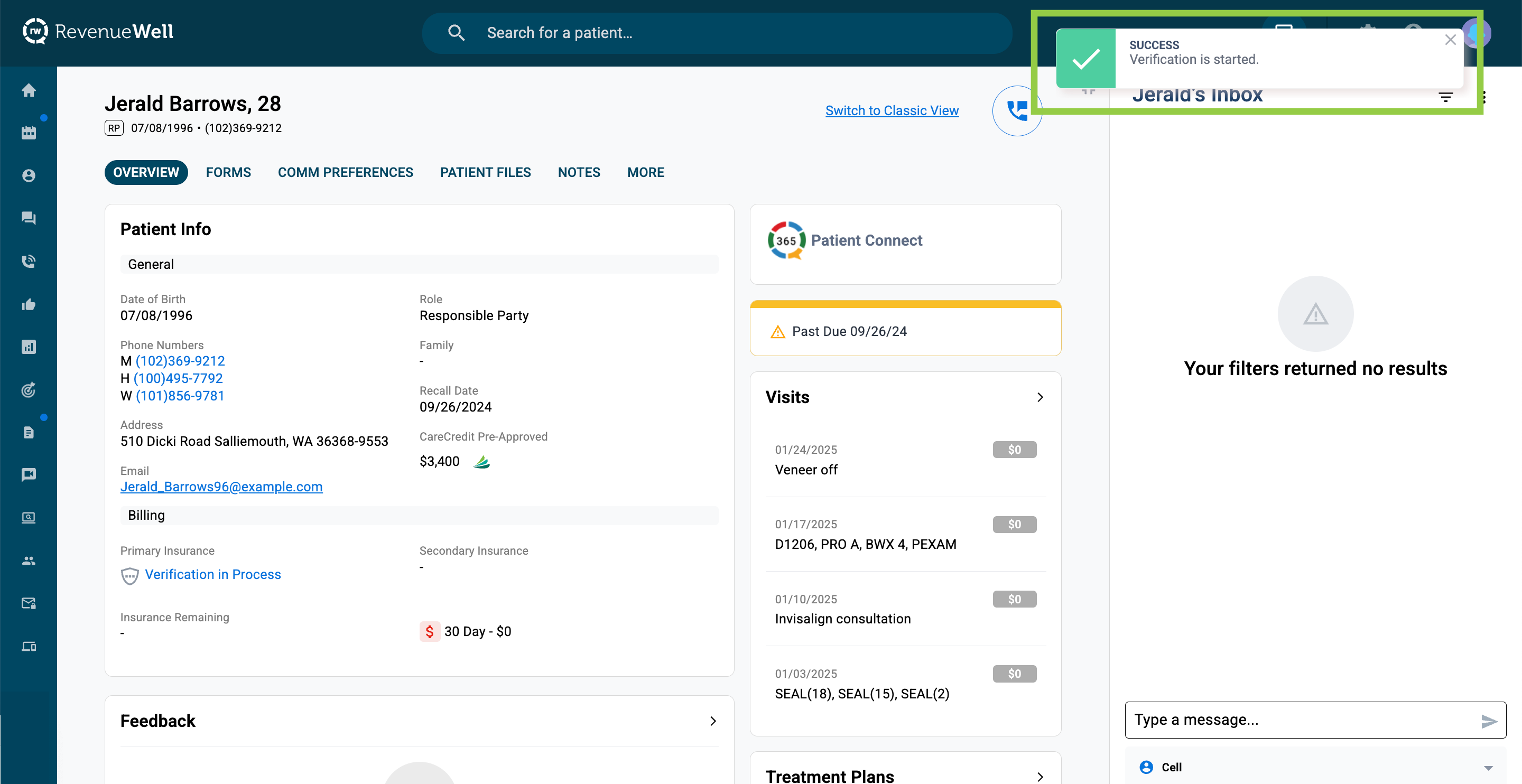Click the Recall Date 09/26/2024 value
The image size is (1522, 784).
455,407
